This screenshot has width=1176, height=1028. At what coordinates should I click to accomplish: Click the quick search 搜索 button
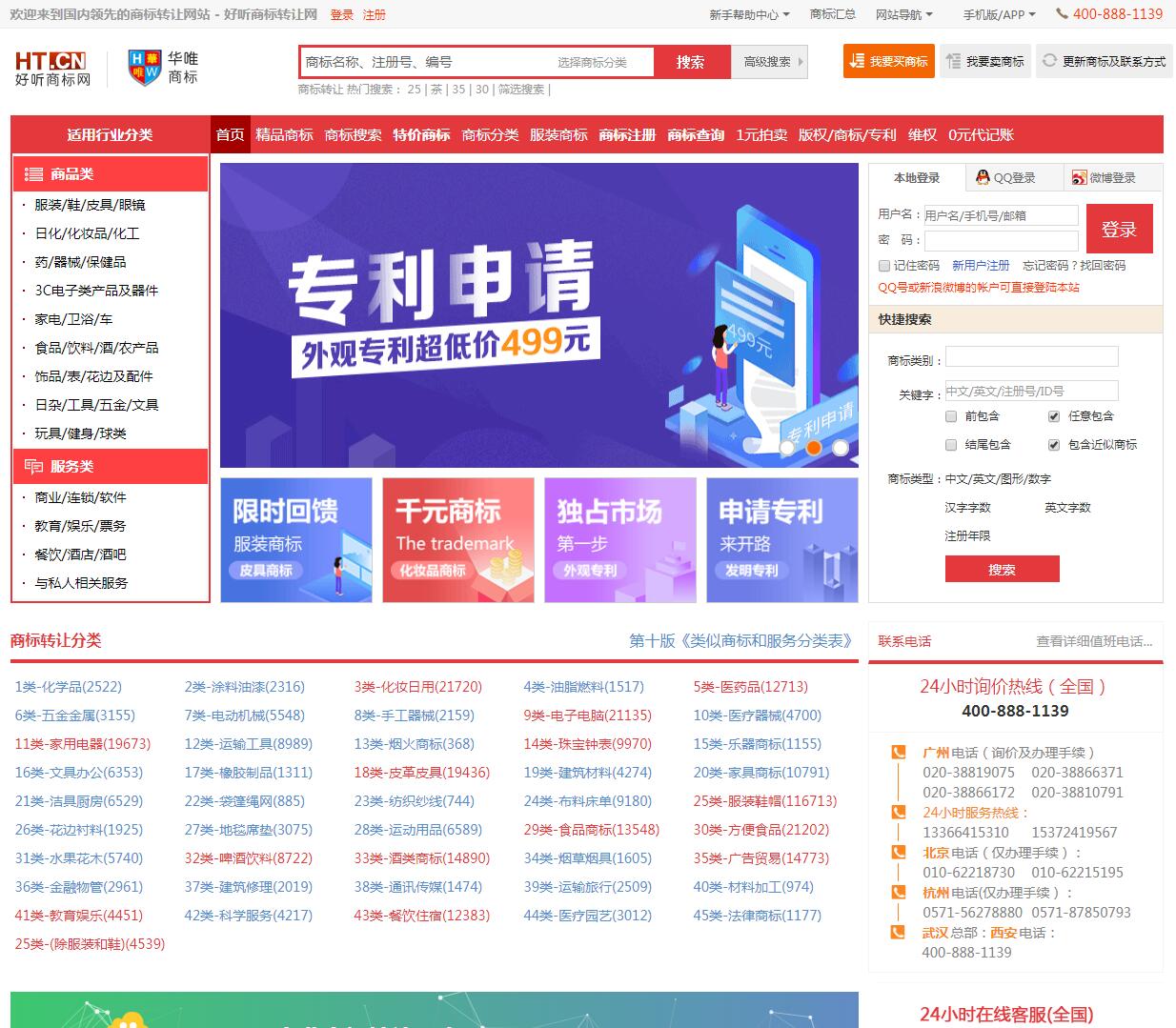1002,570
